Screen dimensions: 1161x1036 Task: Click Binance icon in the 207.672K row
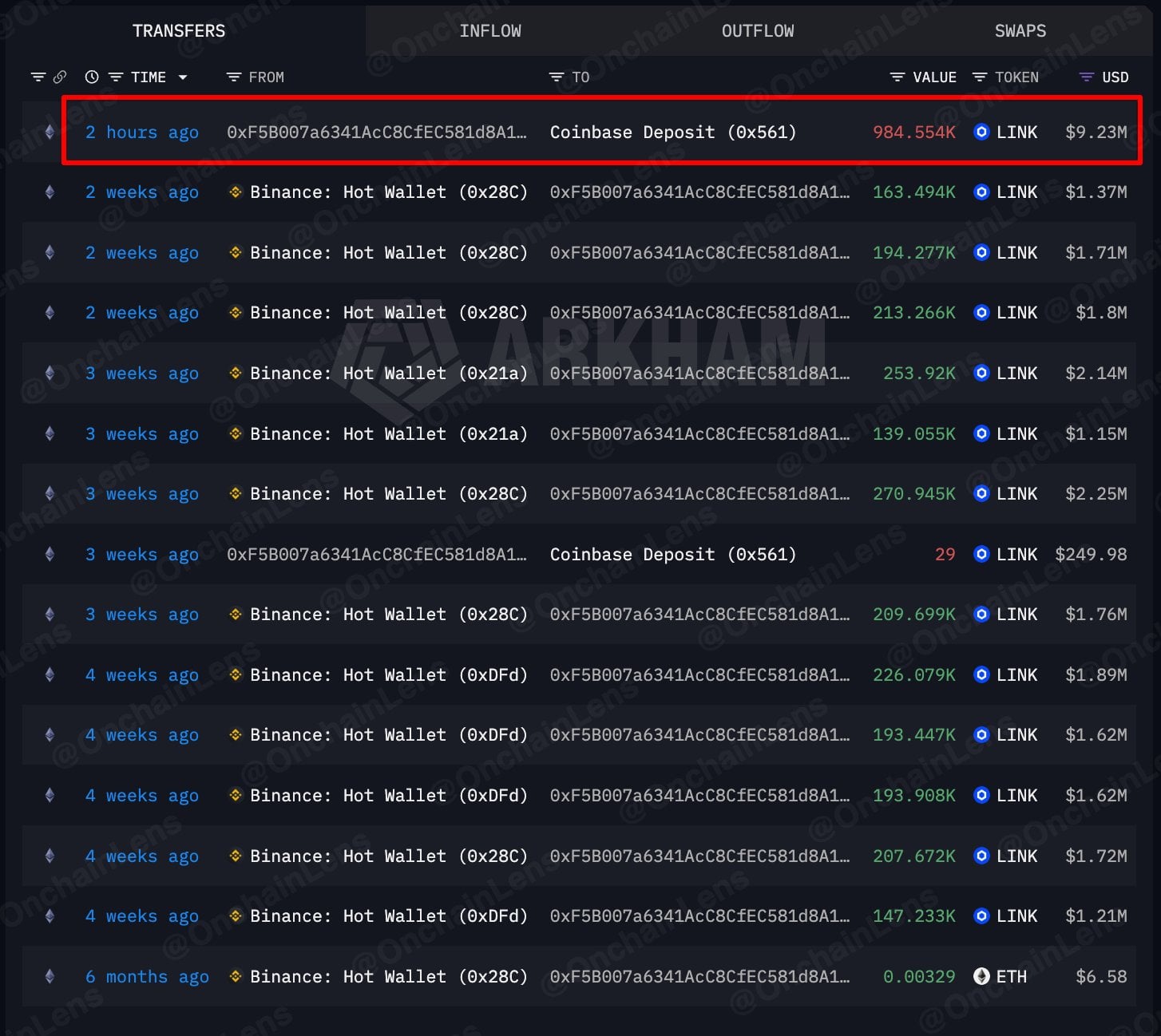[236, 856]
